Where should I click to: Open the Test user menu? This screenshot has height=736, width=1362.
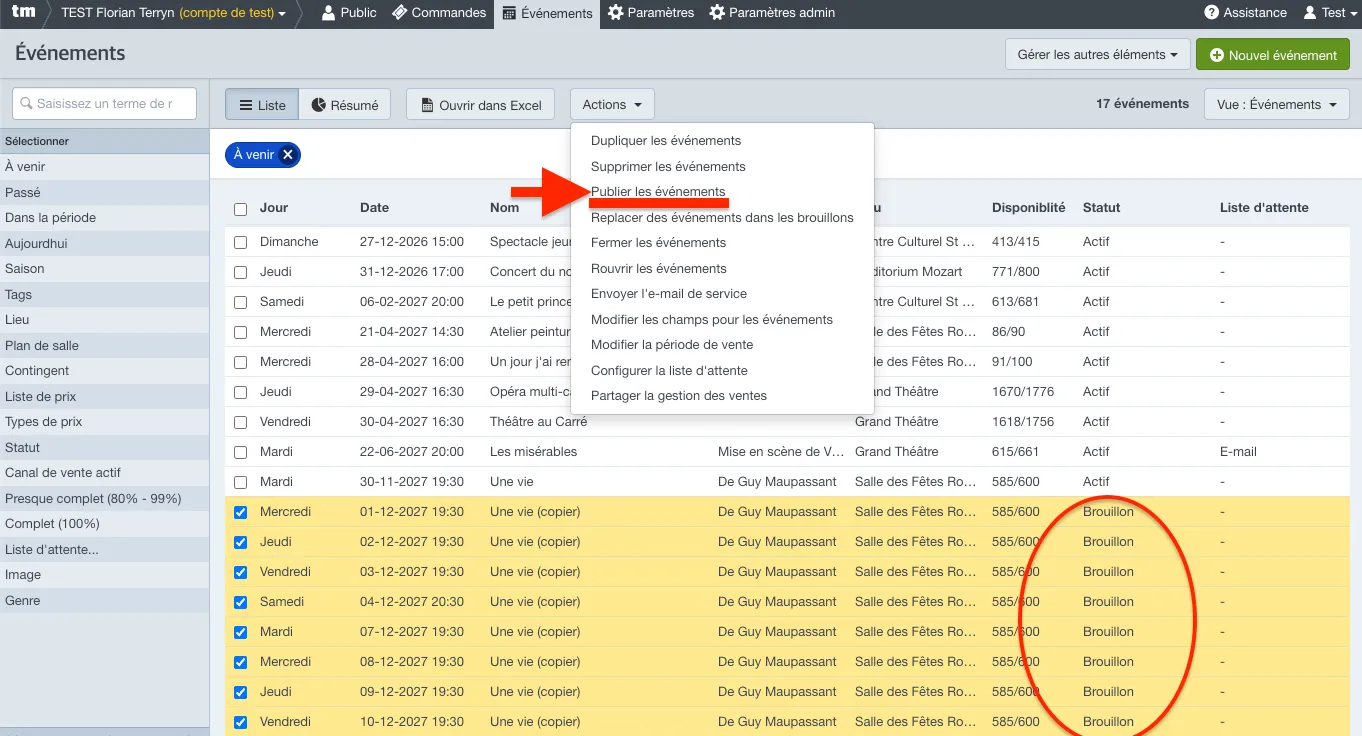coord(1332,13)
